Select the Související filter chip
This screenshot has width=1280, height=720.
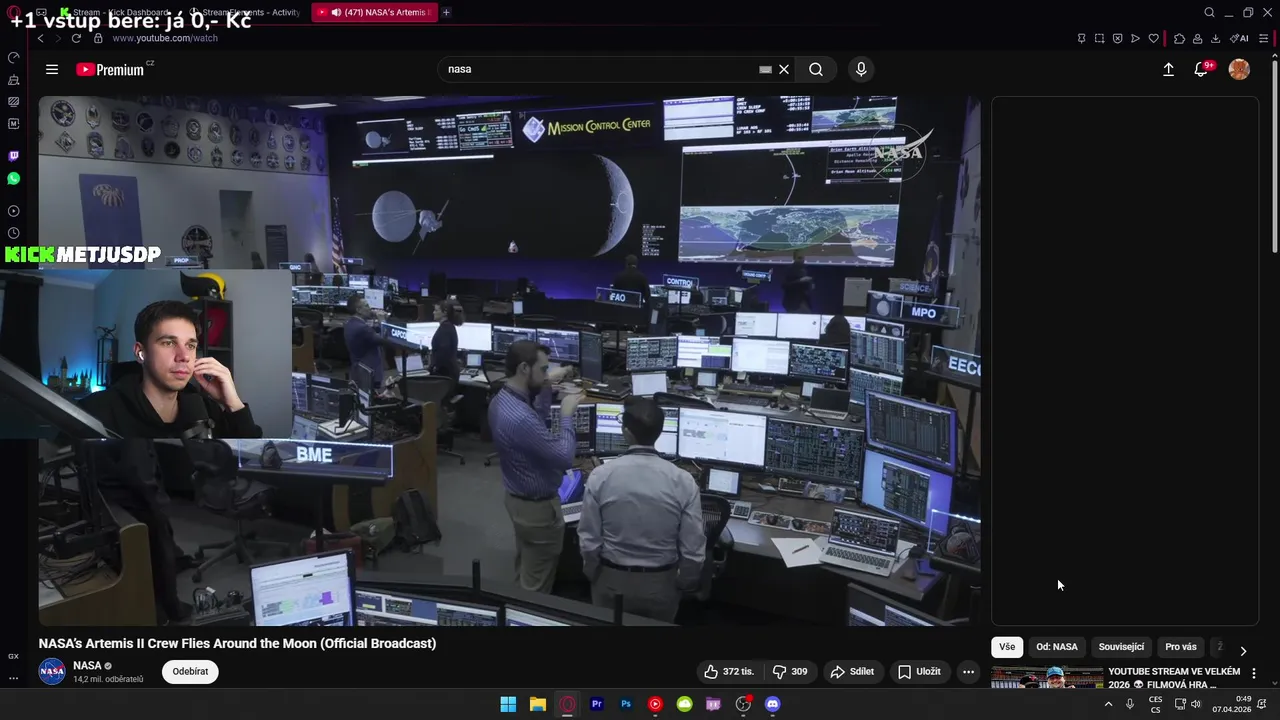[1121, 647]
